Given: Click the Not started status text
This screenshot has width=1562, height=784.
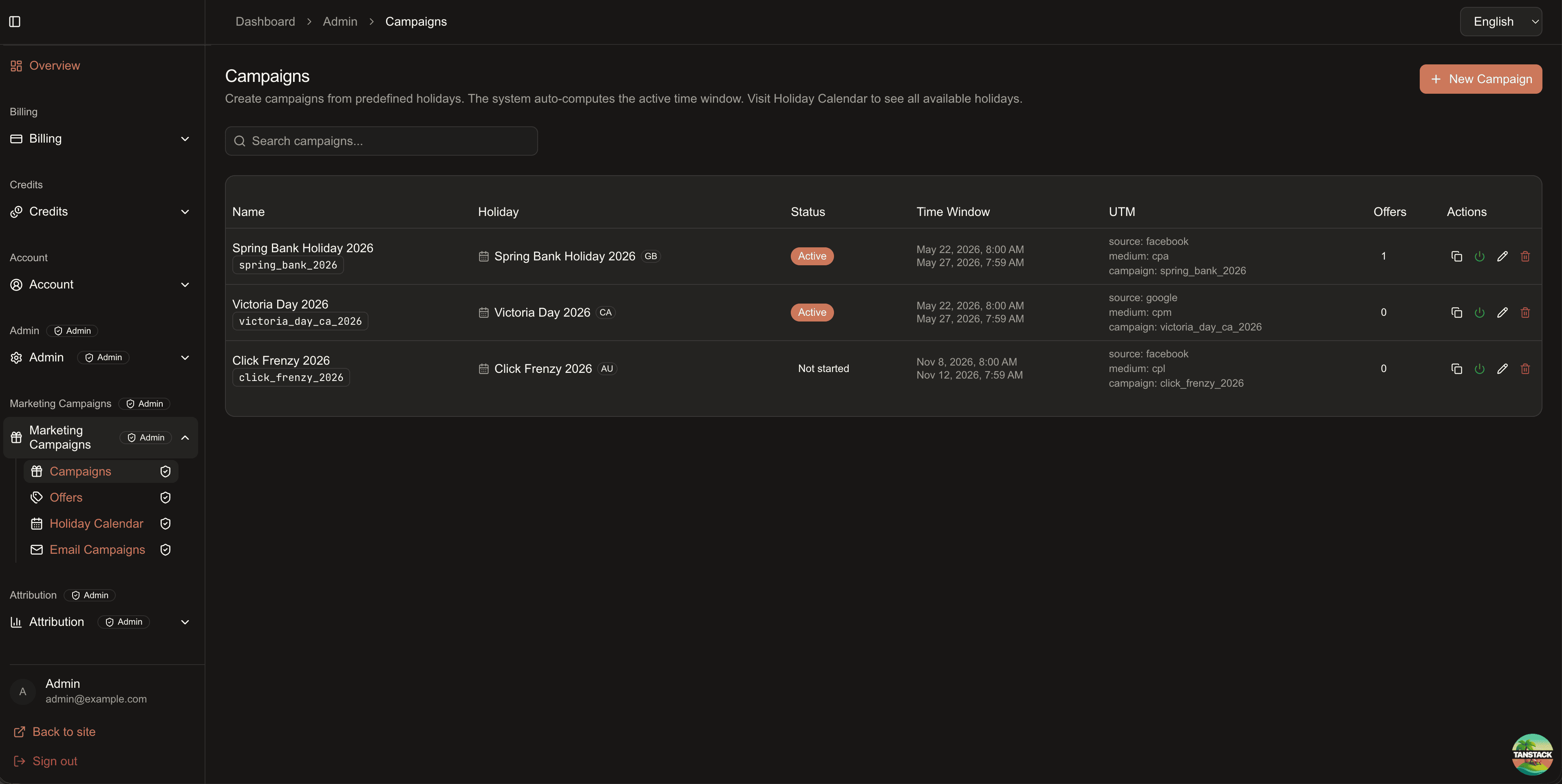Looking at the screenshot, I should [823, 369].
